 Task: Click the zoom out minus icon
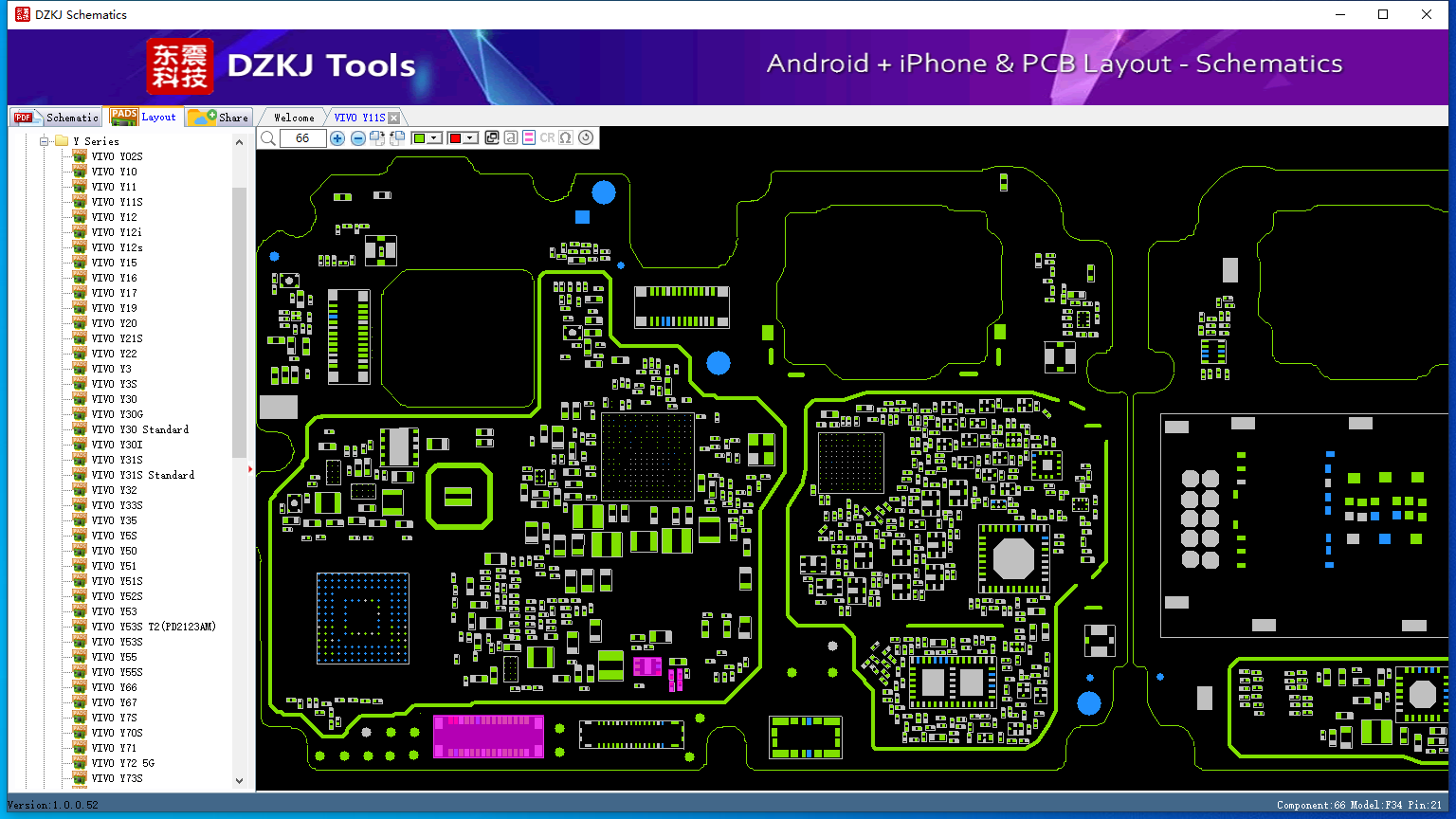click(x=358, y=138)
